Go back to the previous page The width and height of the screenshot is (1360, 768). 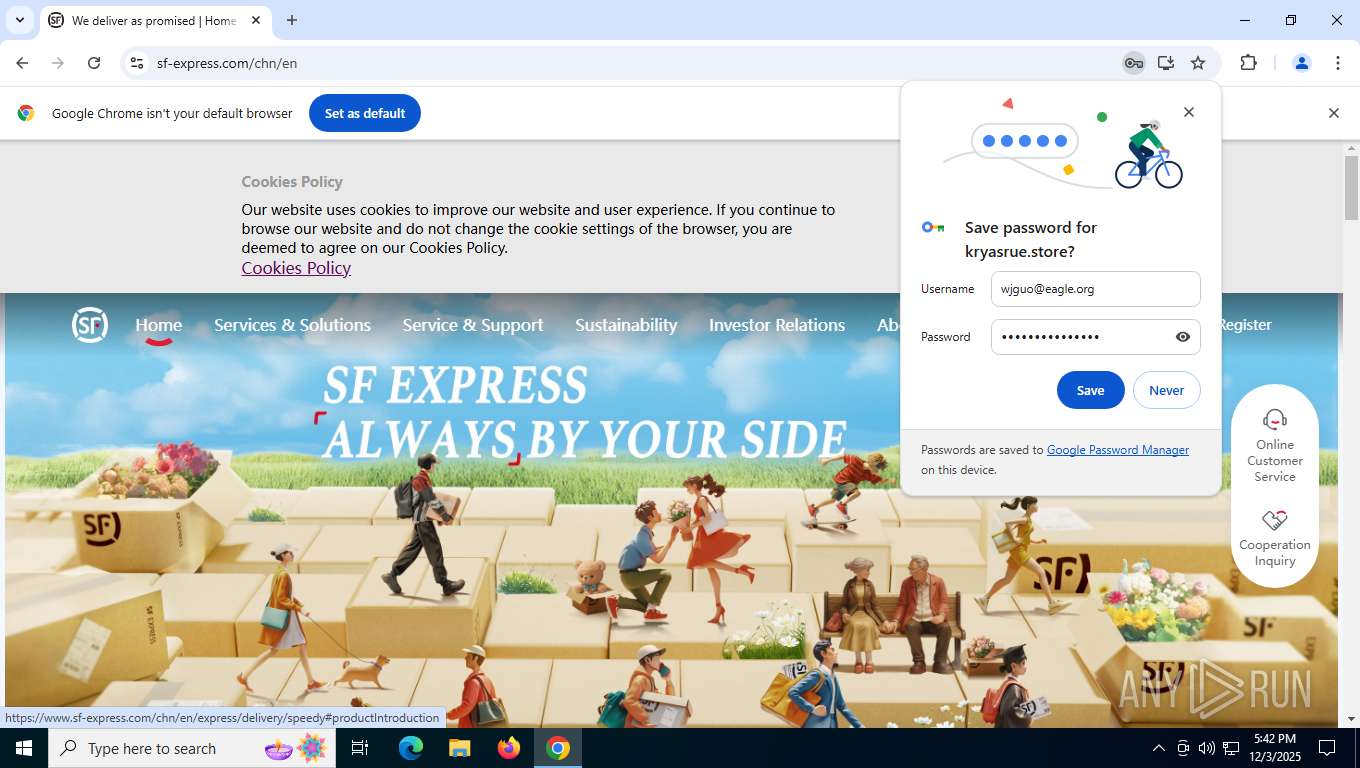click(22, 63)
